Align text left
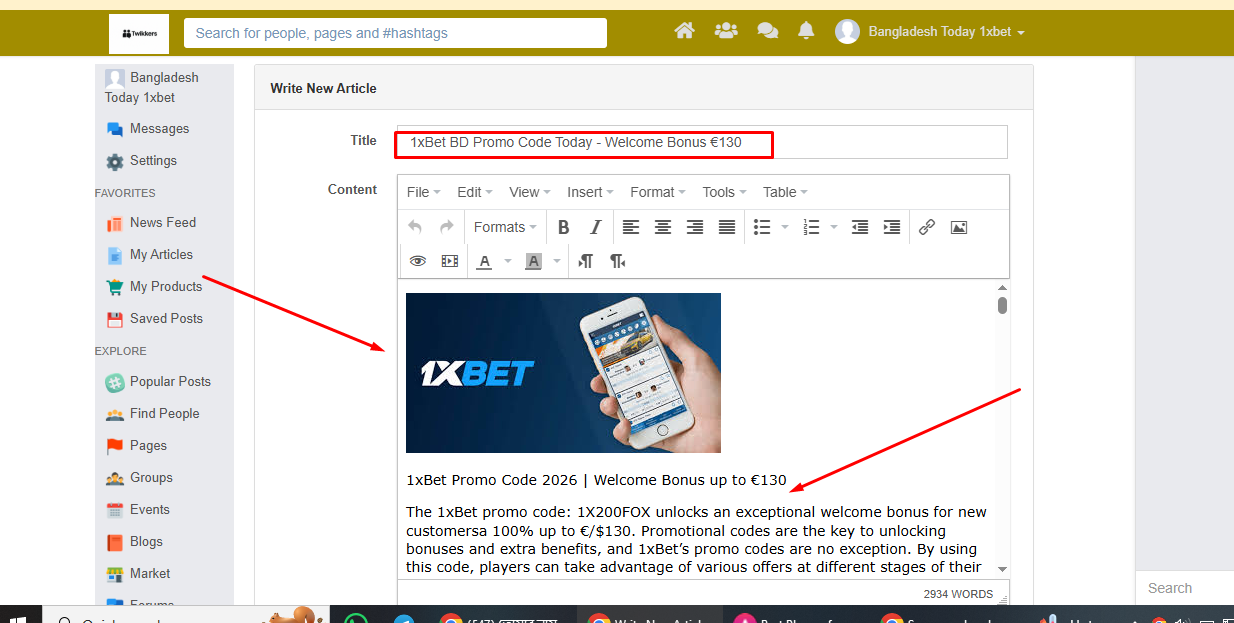Screen dimensions: 1234x623 pos(631,227)
